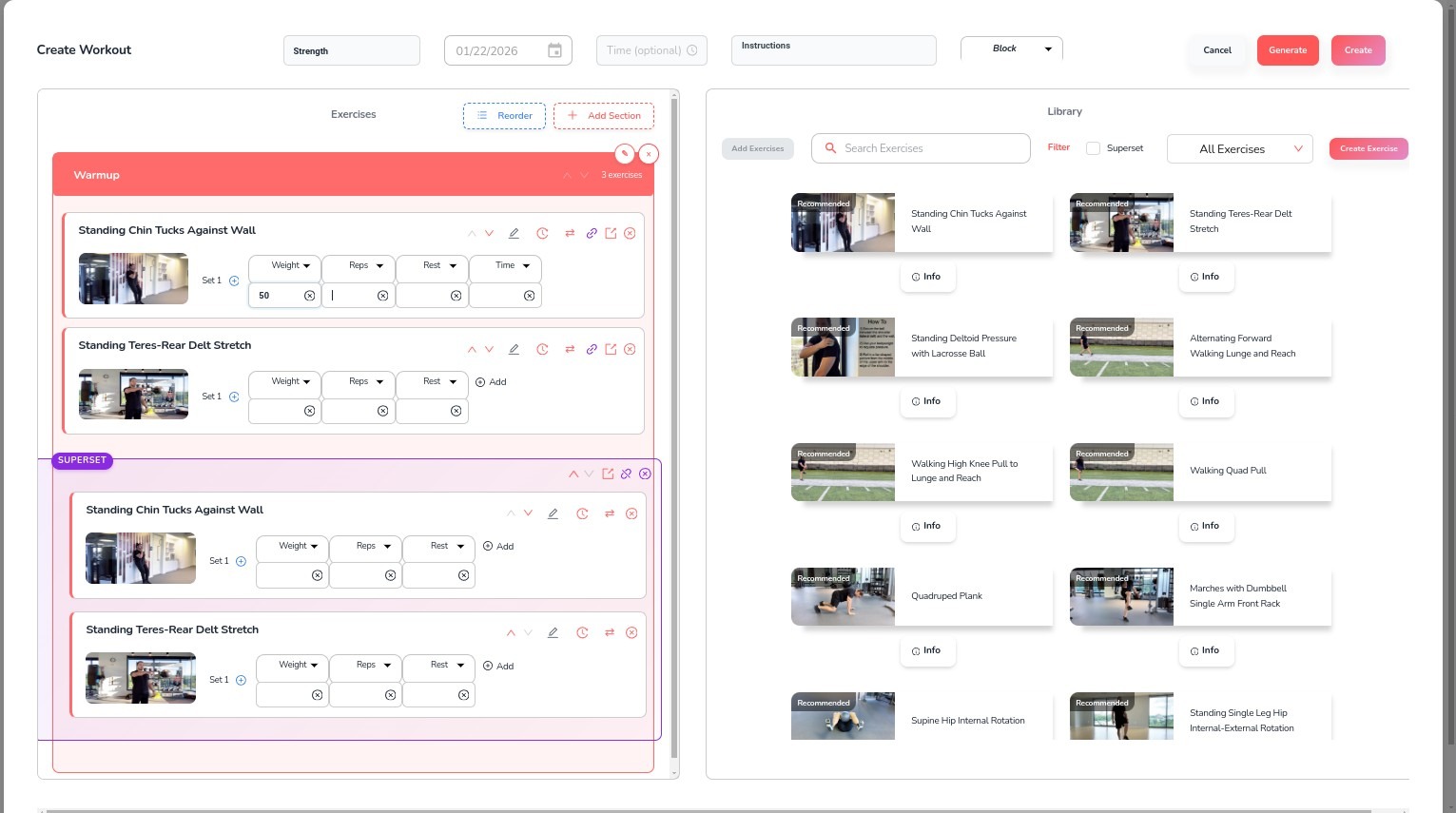This screenshot has width=1456, height=813.
Task: Open Reps dropdown for Teres-Rear Delt Stretch inside superset
Action: point(366,666)
